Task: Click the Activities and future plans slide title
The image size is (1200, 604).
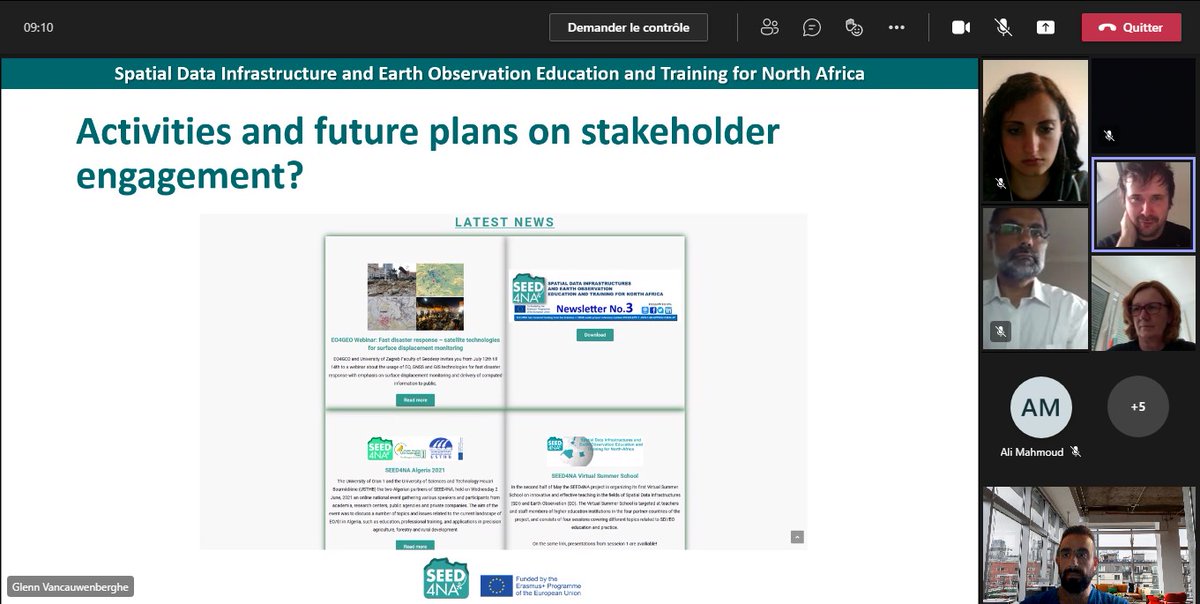Action: tap(427, 154)
